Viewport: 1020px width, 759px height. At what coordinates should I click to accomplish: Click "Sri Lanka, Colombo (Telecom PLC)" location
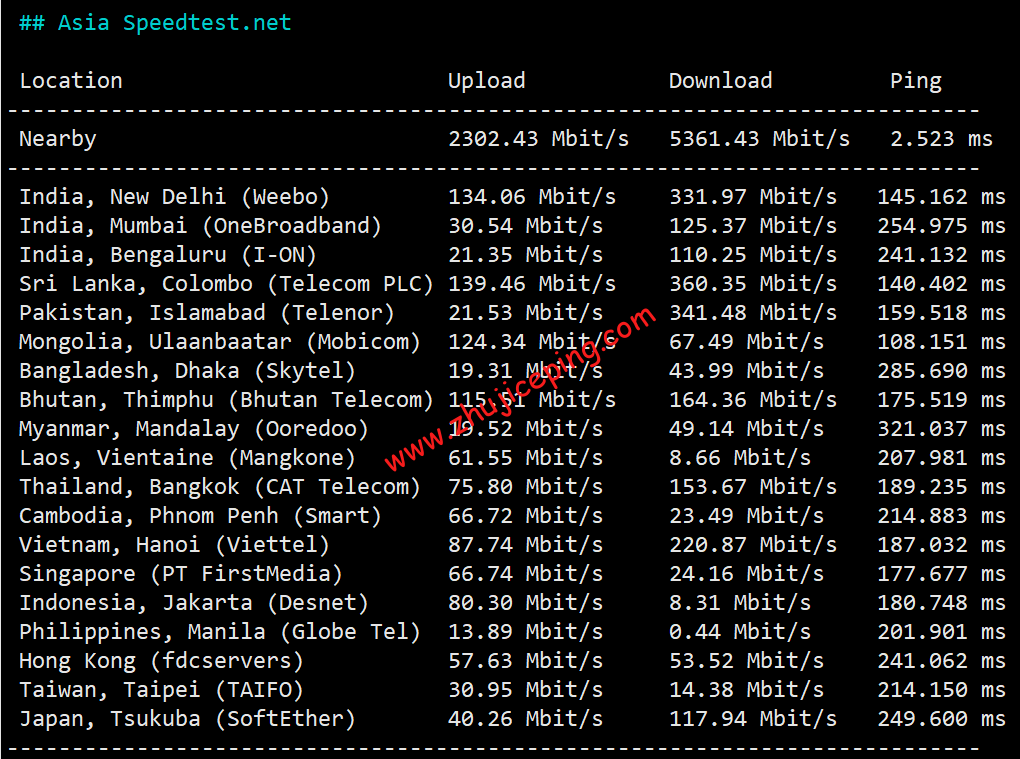pyautogui.click(x=226, y=284)
